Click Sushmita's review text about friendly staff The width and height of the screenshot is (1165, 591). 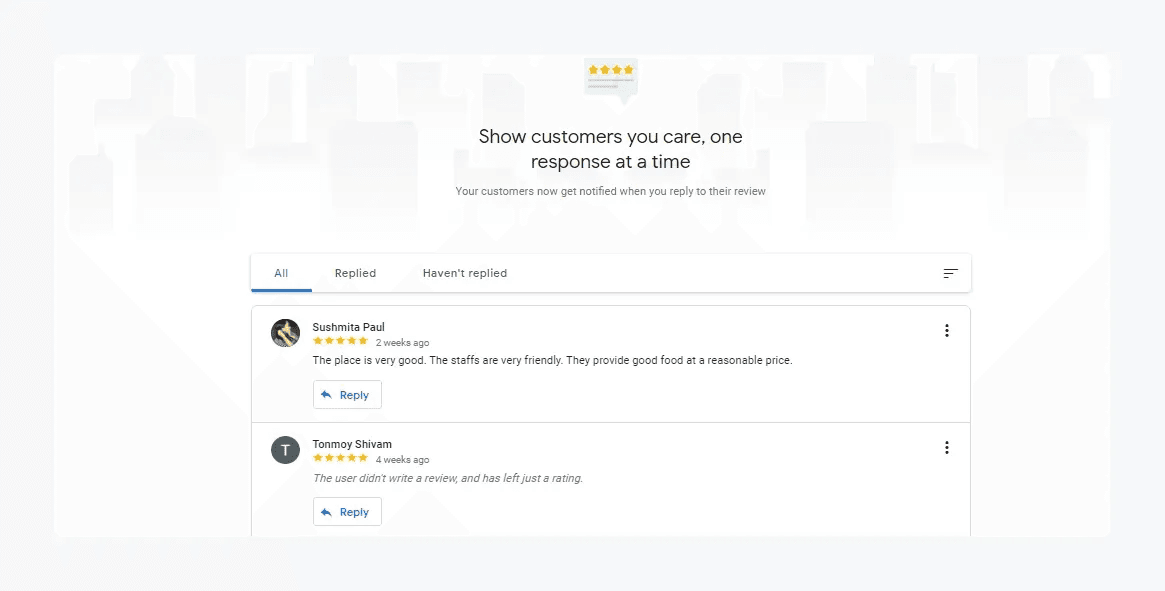tap(552, 360)
